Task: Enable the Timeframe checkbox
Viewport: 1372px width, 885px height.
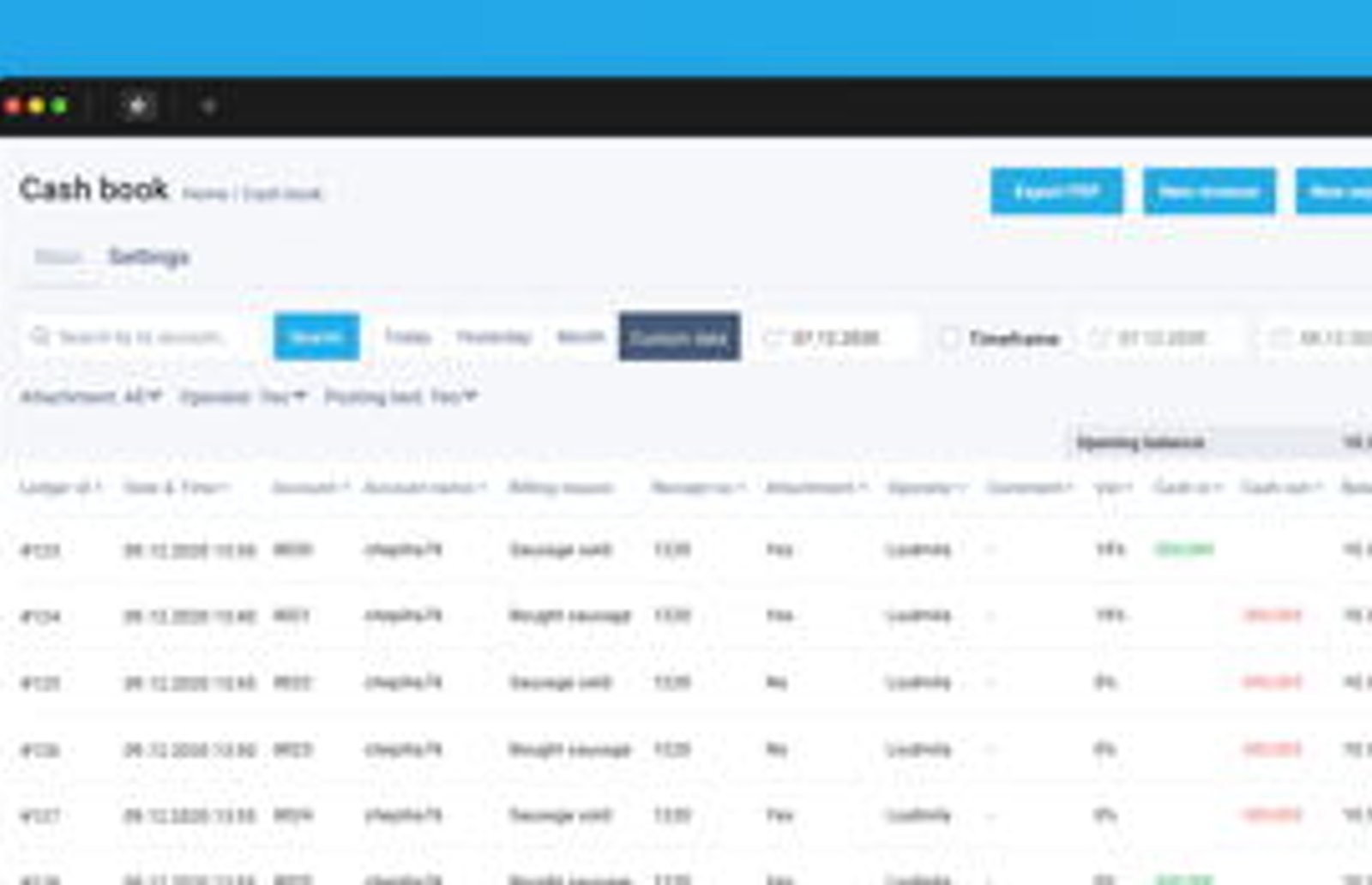Action: [x=949, y=338]
